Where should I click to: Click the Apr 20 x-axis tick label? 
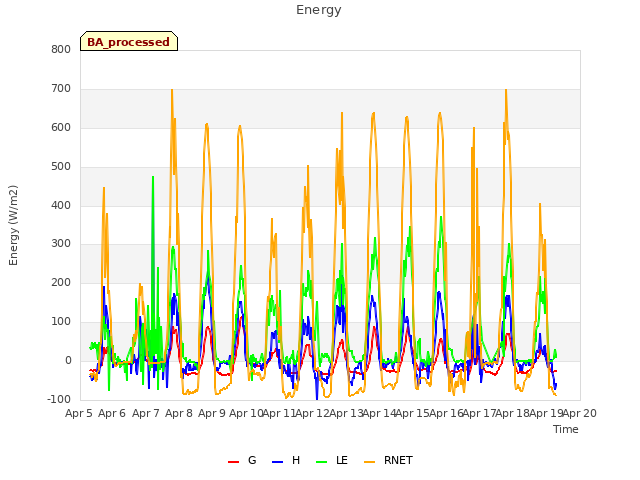[x=580, y=413]
